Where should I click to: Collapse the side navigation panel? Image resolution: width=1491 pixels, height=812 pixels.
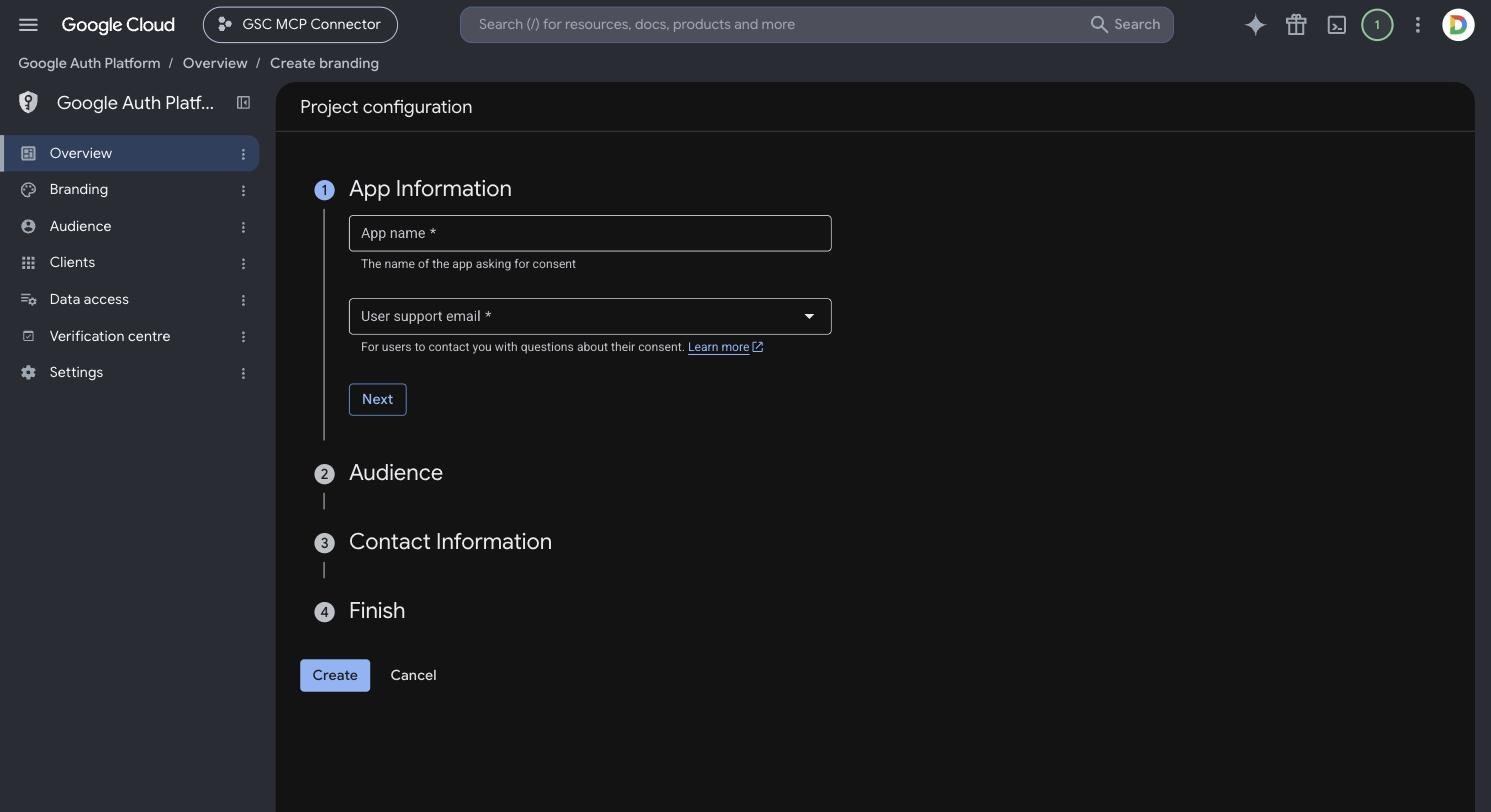point(243,103)
